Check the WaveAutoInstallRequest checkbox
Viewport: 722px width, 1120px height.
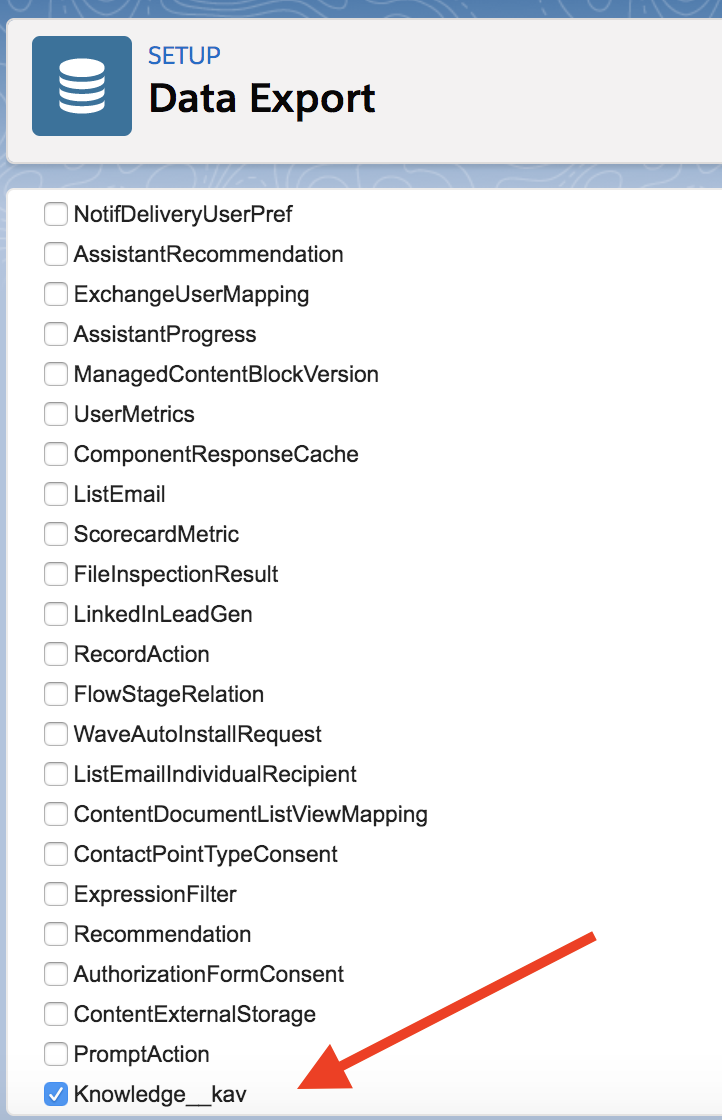point(56,734)
